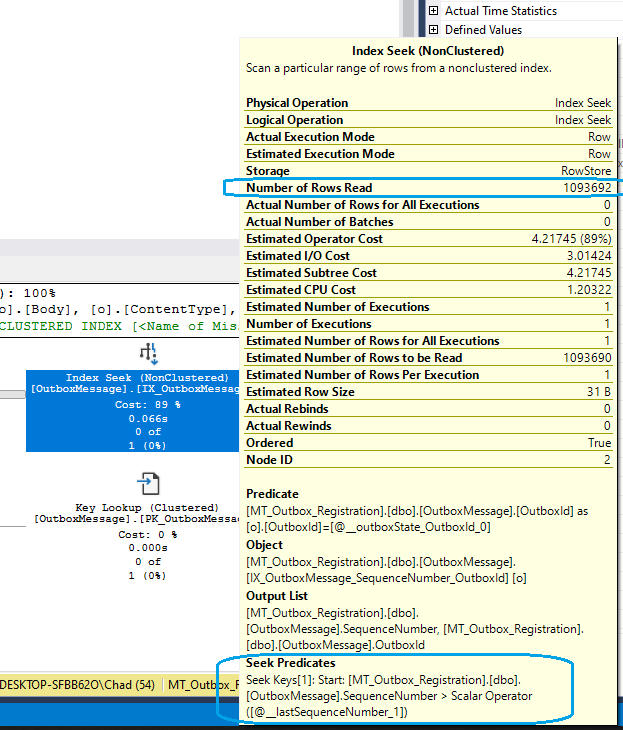The width and height of the screenshot is (623, 730).
Task: Click the missing index CLUSTERED INDEX hint text
Action: click(x=119, y=326)
